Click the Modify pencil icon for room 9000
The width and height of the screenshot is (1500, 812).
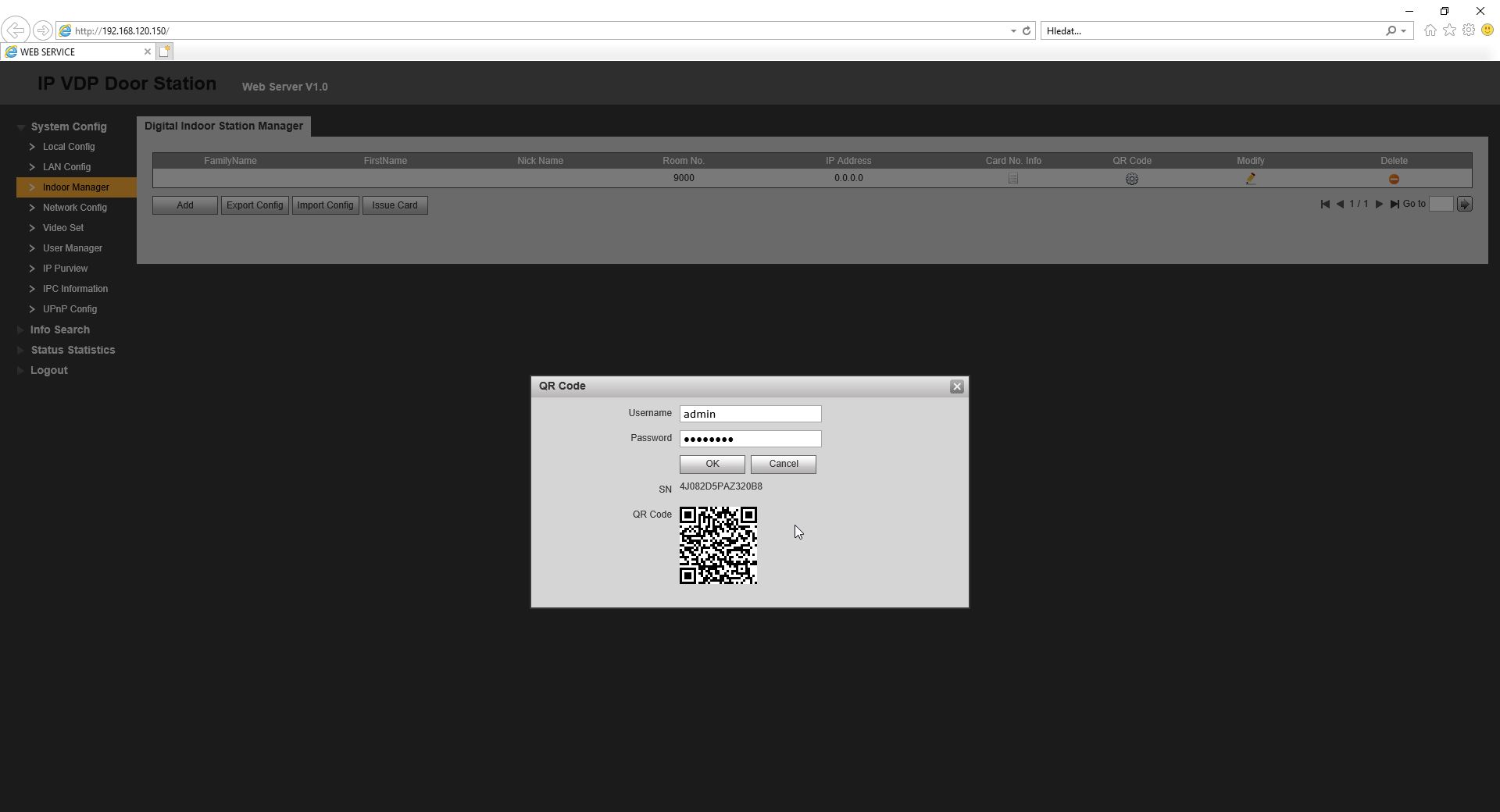coord(1250,179)
